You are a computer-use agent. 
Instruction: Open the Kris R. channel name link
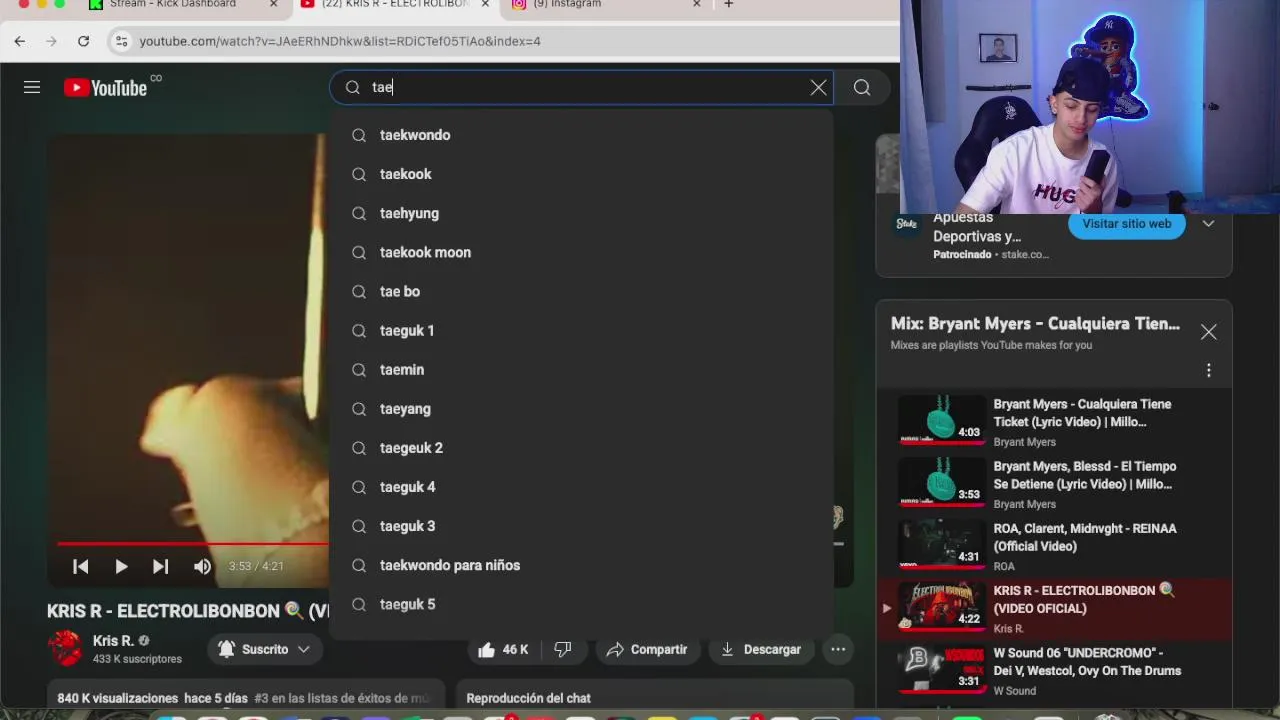point(113,640)
